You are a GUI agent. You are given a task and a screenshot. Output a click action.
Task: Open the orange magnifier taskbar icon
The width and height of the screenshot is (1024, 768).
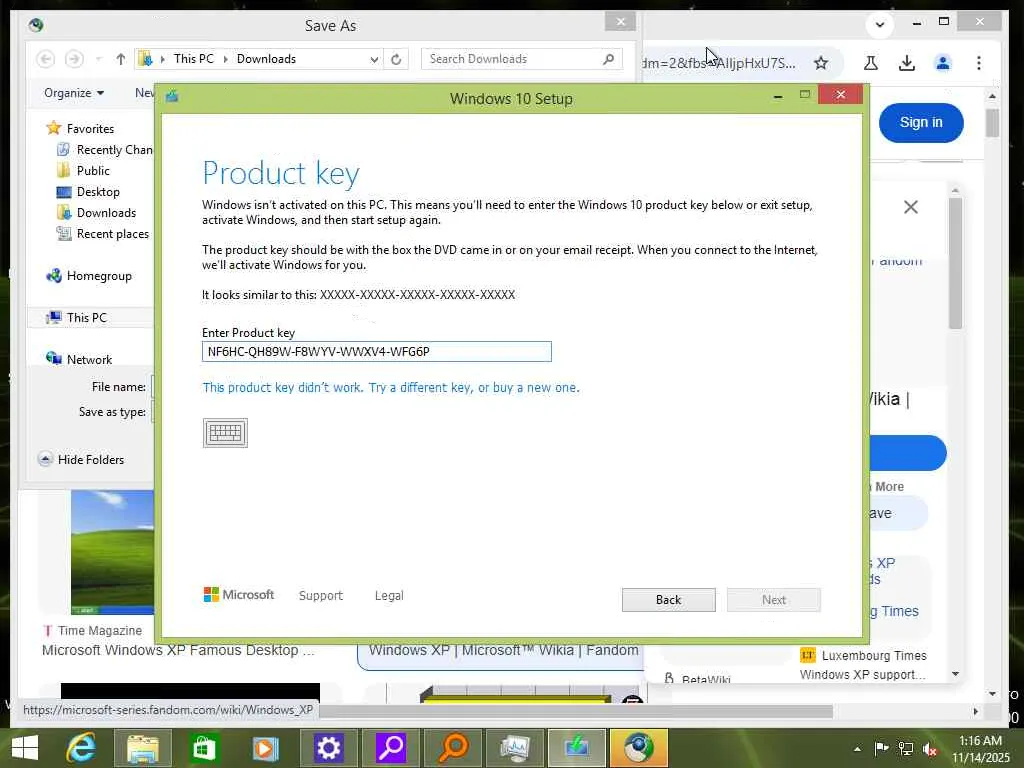coord(453,748)
